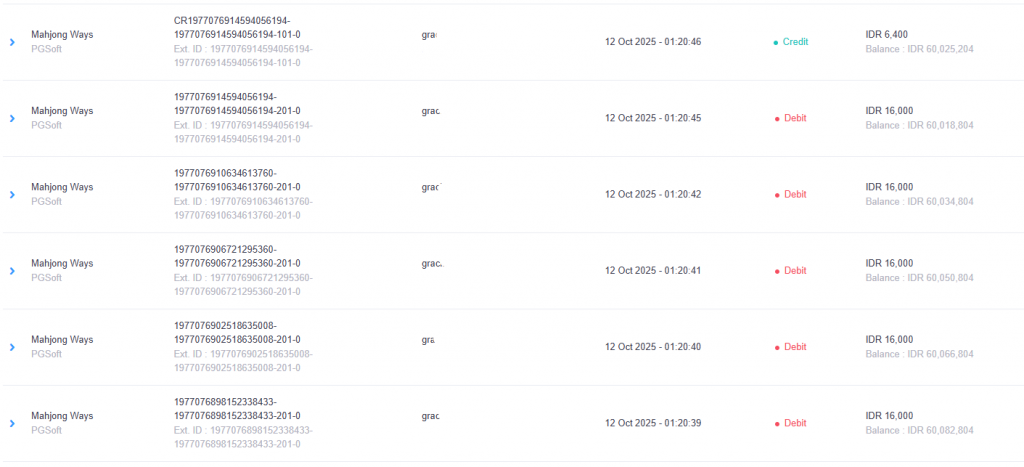Select the Credit status label

click(x=796, y=42)
